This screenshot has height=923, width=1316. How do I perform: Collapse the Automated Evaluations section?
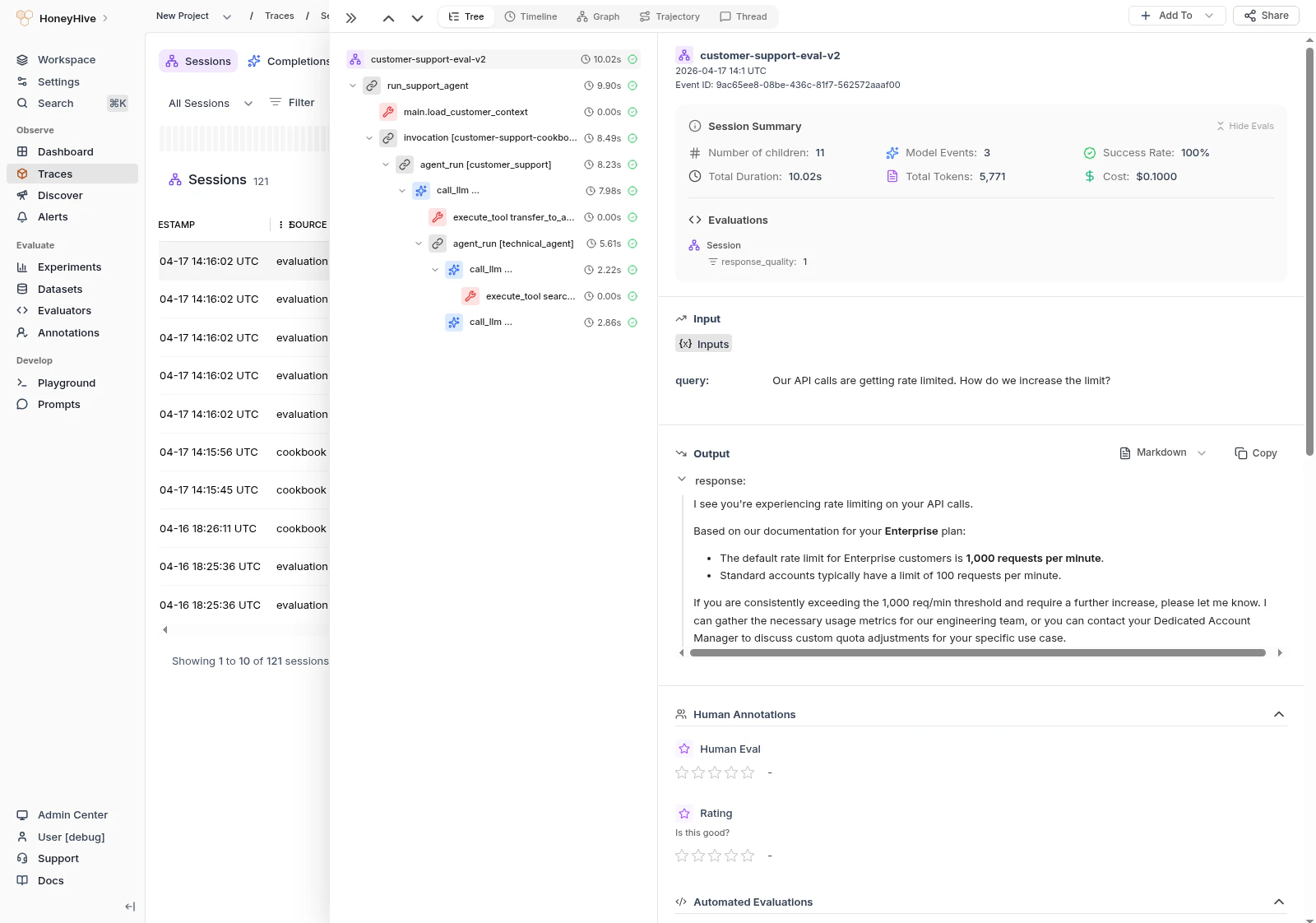(1279, 902)
